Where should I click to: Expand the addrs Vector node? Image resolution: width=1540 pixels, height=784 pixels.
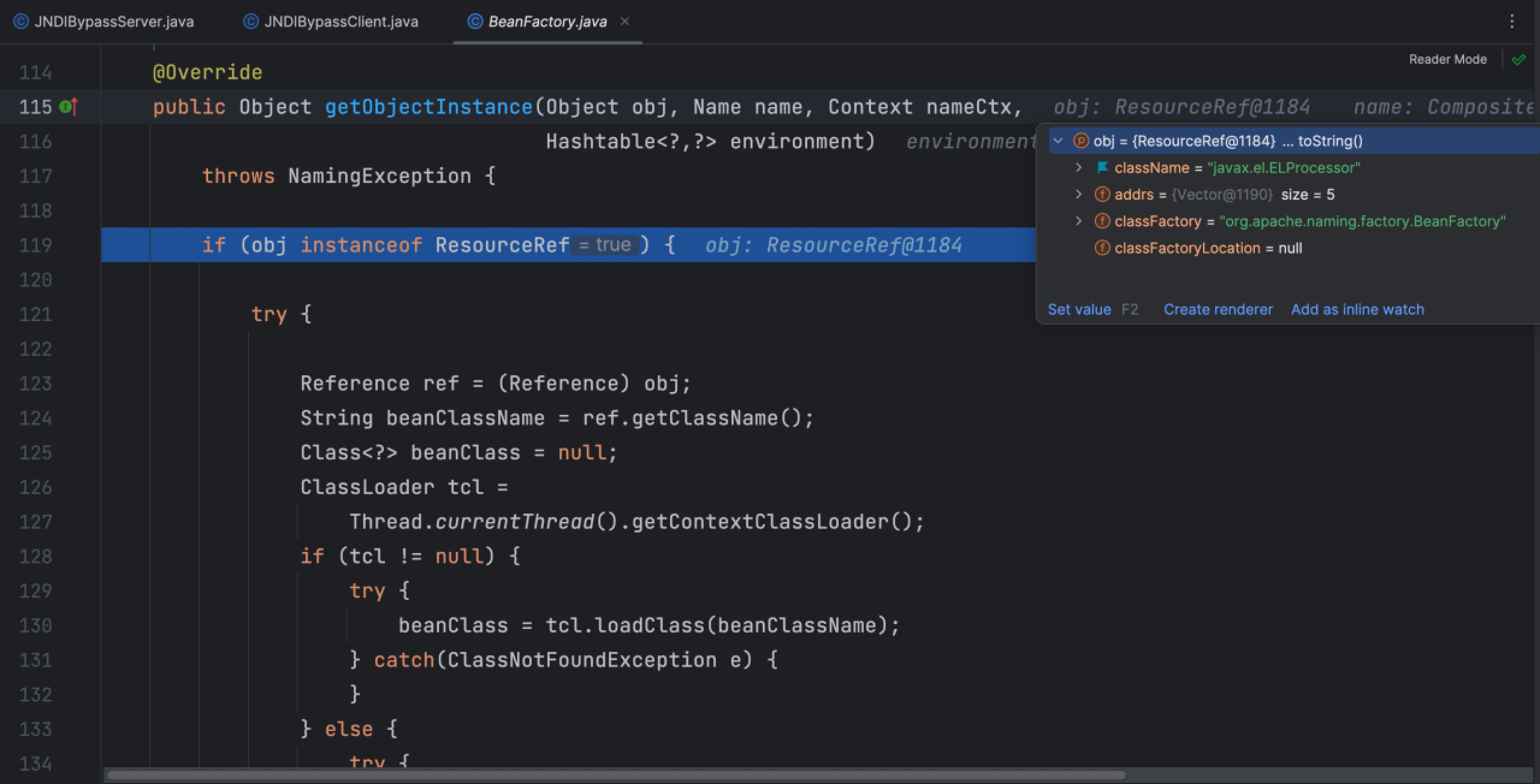point(1079,194)
